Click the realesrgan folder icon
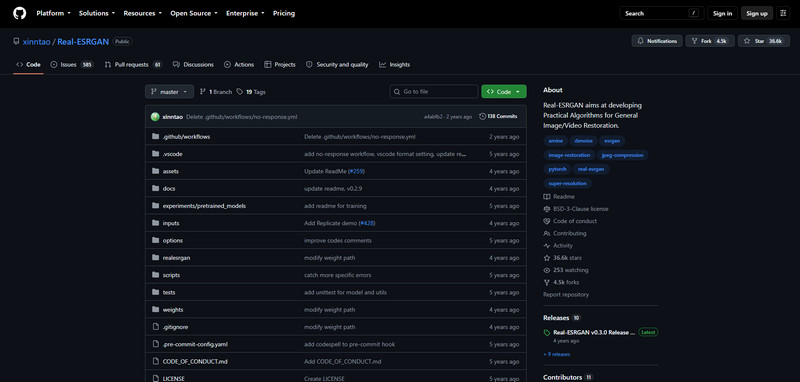Screen dimensions: 800x382 point(156,258)
